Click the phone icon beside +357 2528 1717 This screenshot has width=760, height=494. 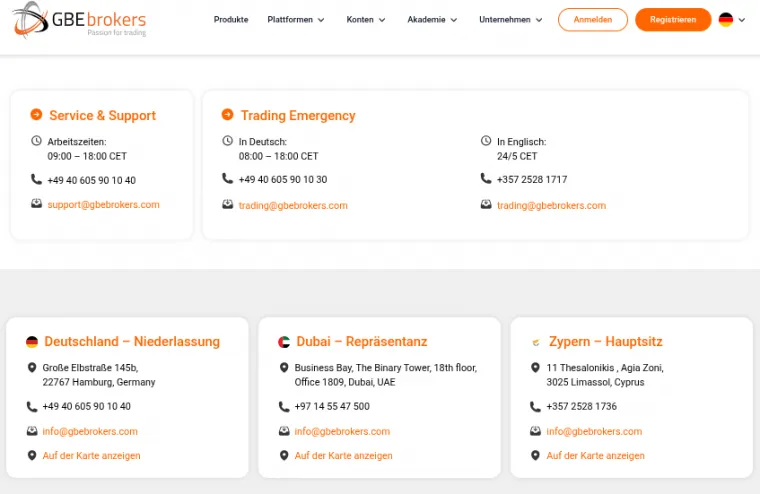click(x=486, y=179)
